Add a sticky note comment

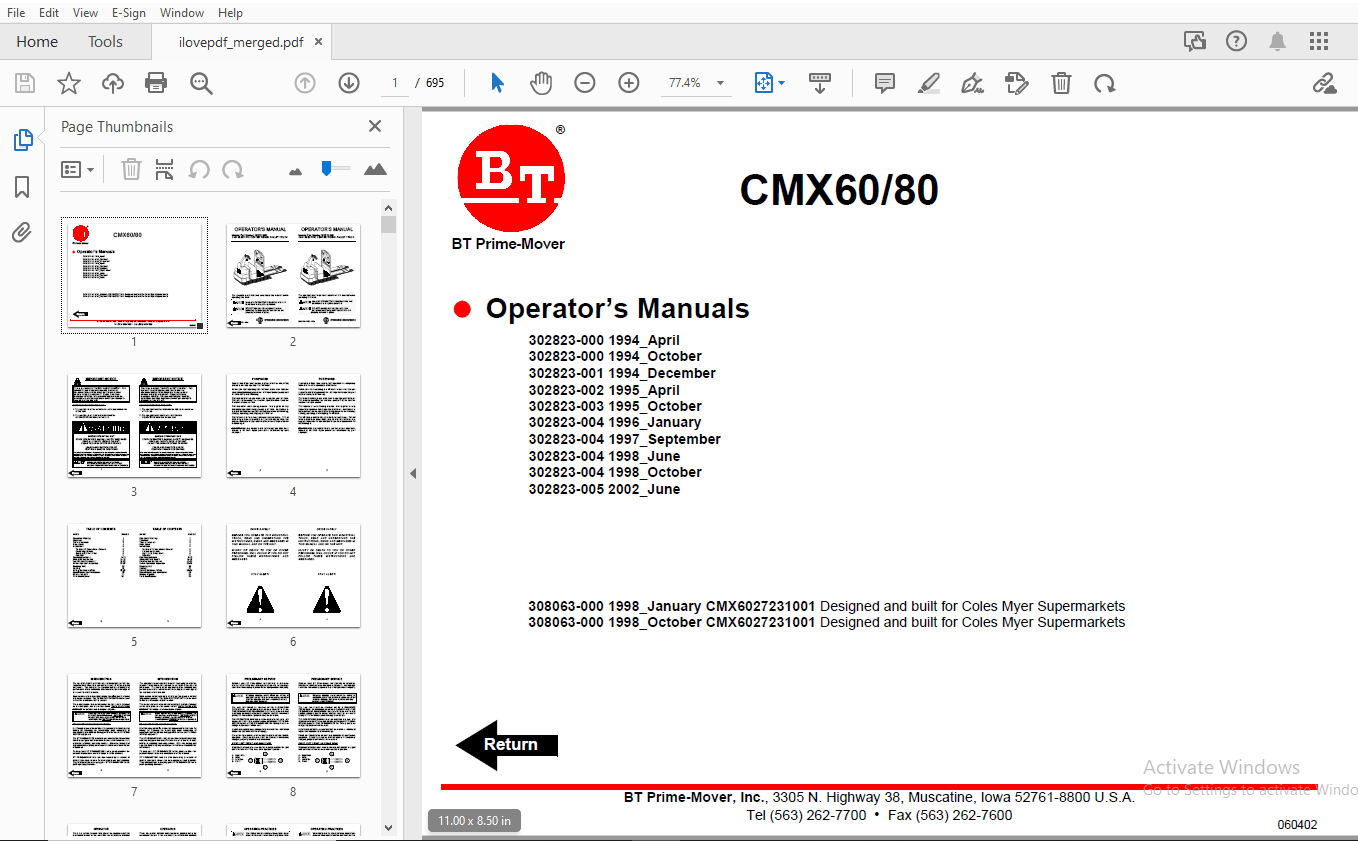tap(885, 83)
